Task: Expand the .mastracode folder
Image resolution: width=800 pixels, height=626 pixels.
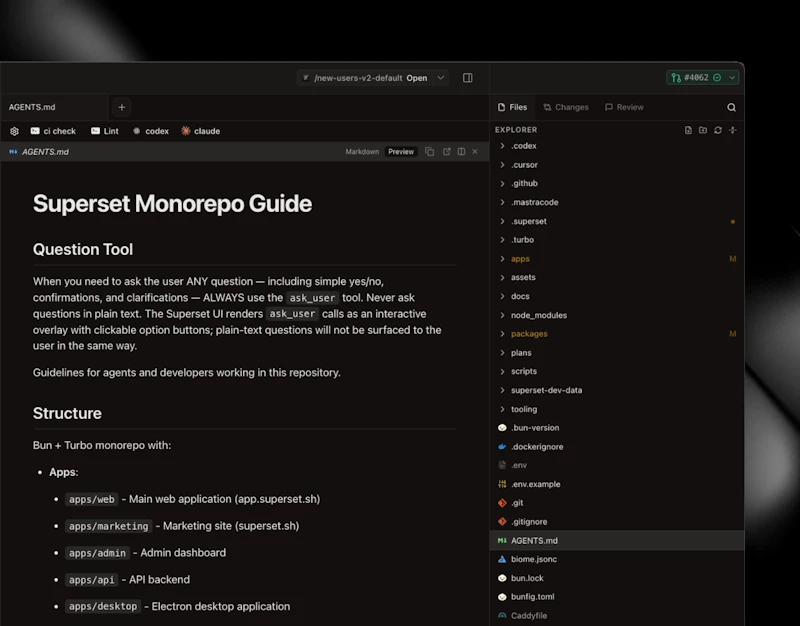Action: click(617, 202)
